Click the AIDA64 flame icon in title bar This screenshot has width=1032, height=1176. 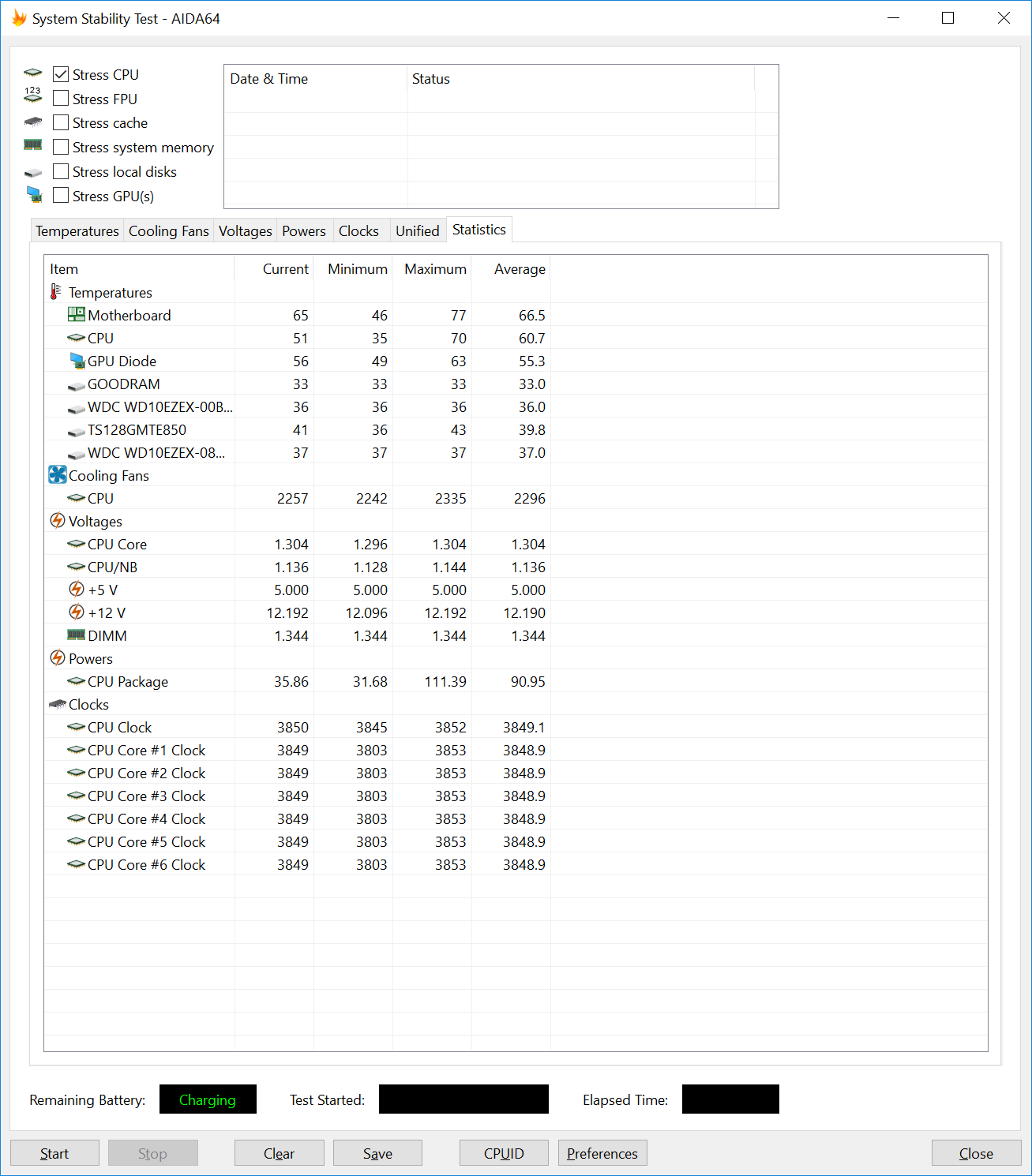click(x=18, y=18)
